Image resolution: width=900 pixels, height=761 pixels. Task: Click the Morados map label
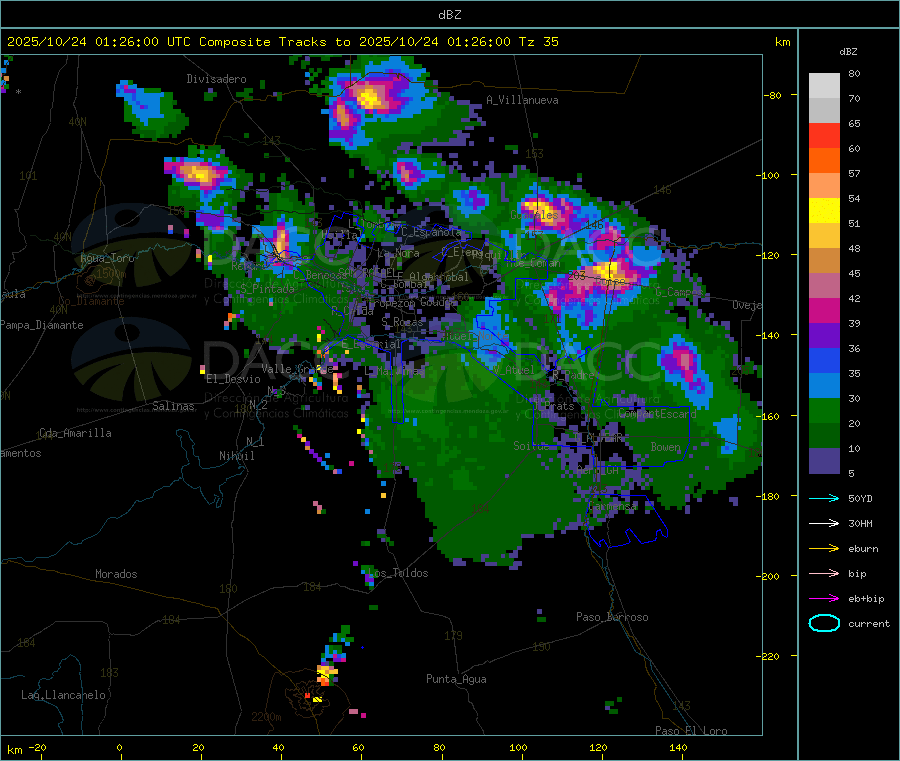tap(116, 574)
